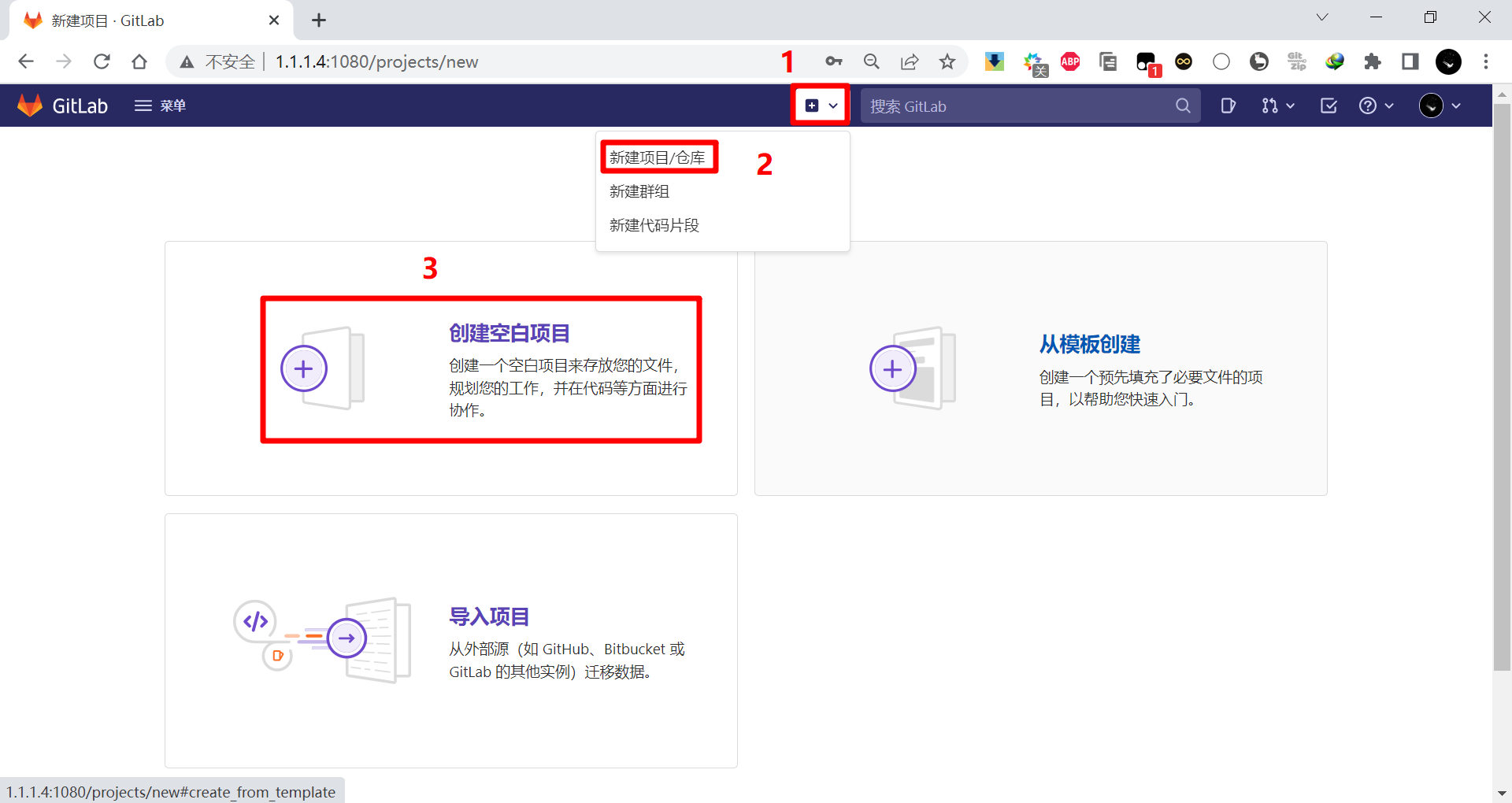
Task: Expand the create new plus dropdown
Action: tap(821, 105)
